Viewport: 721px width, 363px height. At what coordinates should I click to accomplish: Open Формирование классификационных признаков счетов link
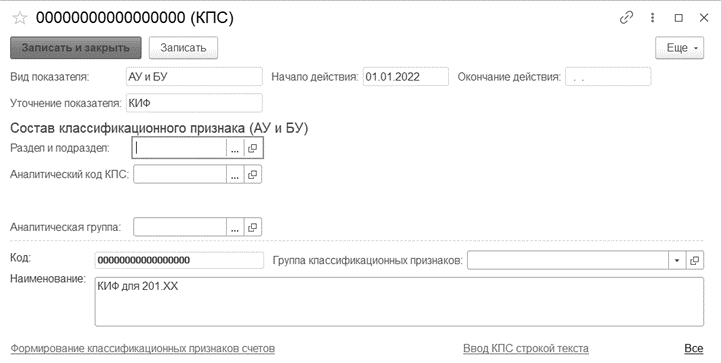click(143, 348)
